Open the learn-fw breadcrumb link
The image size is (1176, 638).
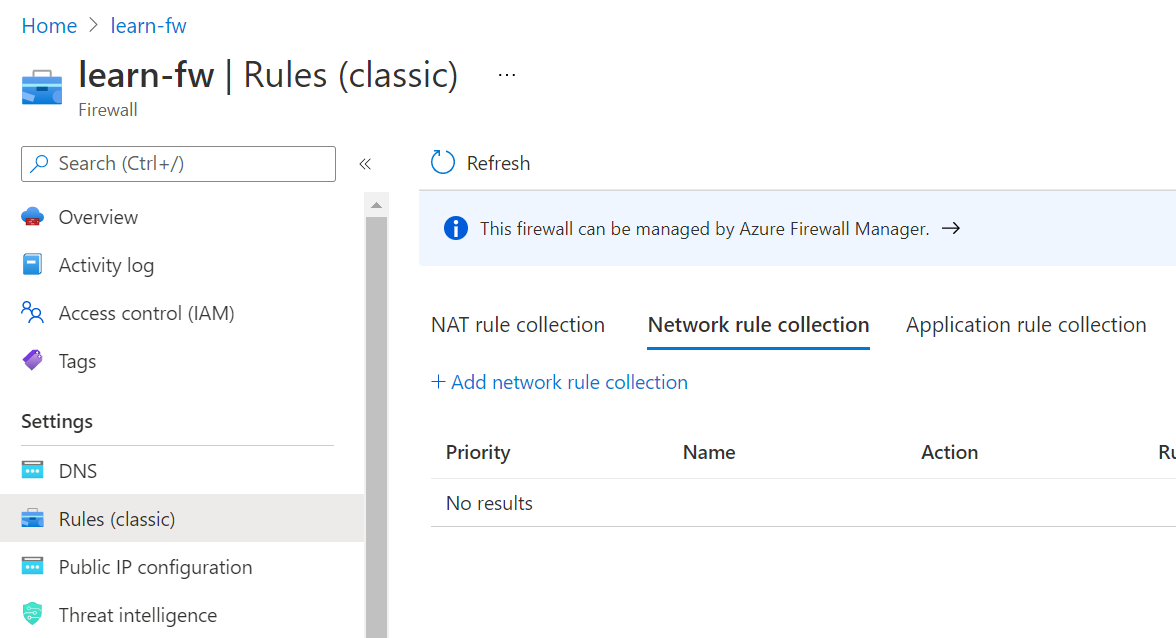(x=148, y=25)
